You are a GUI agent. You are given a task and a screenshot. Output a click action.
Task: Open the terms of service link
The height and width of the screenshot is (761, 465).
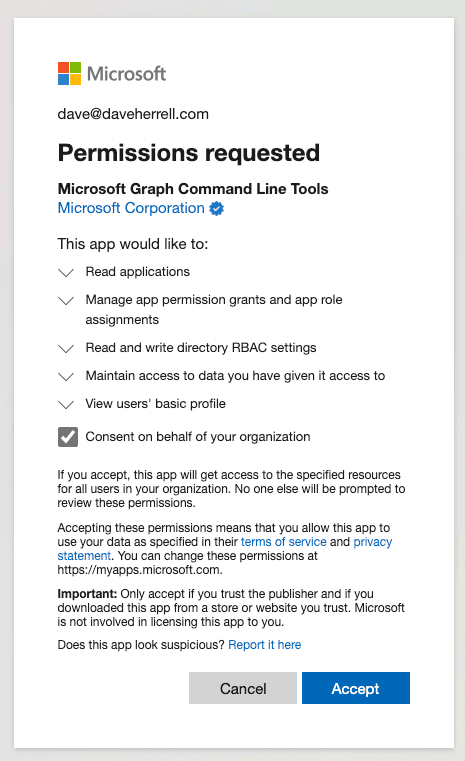(283, 542)
